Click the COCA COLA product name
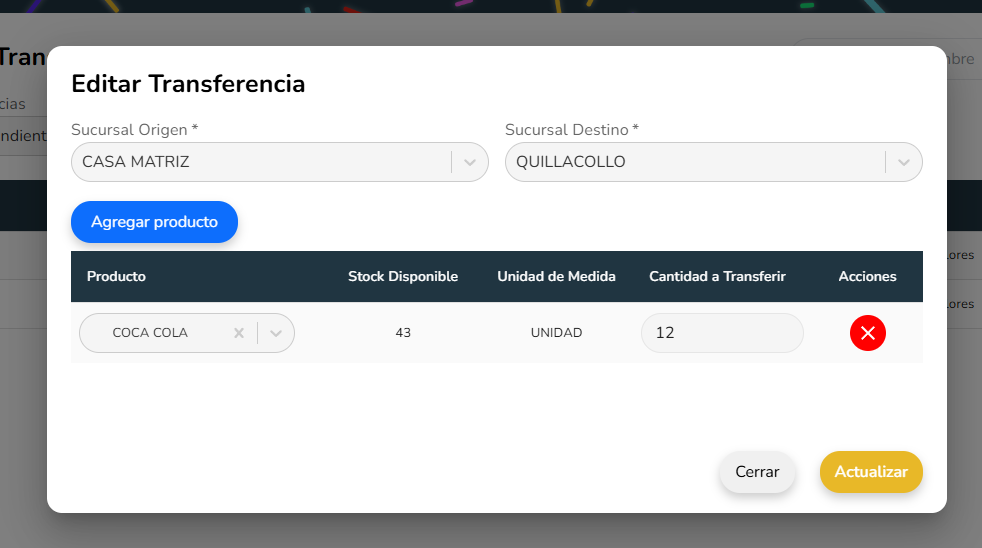The width and height of the screenshot is (982, 548). pyautogui.click(x=150, y=333)
